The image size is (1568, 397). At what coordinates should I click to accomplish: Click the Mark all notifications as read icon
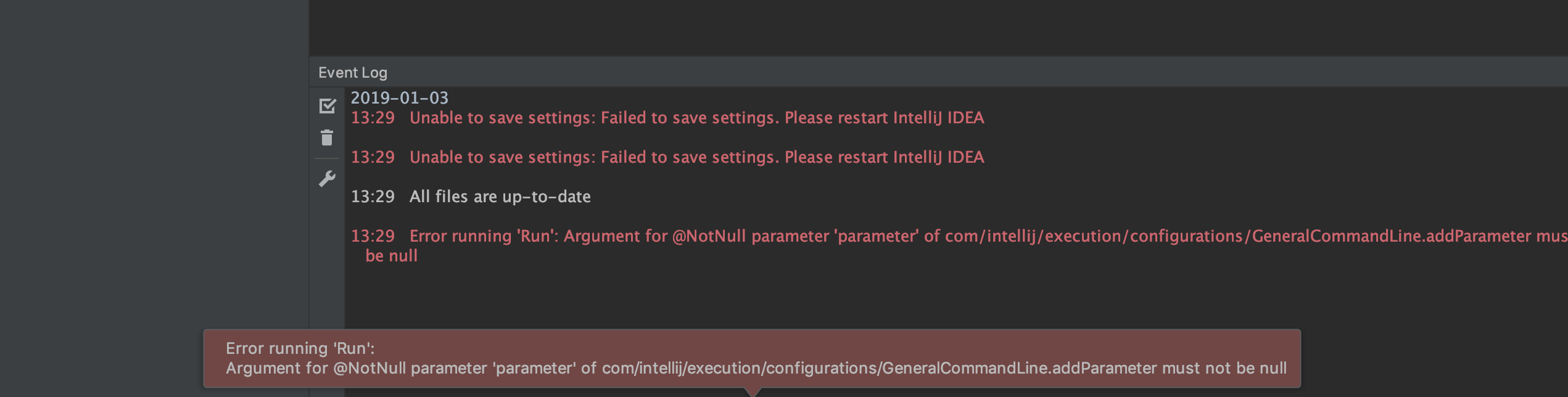[327, 106]
